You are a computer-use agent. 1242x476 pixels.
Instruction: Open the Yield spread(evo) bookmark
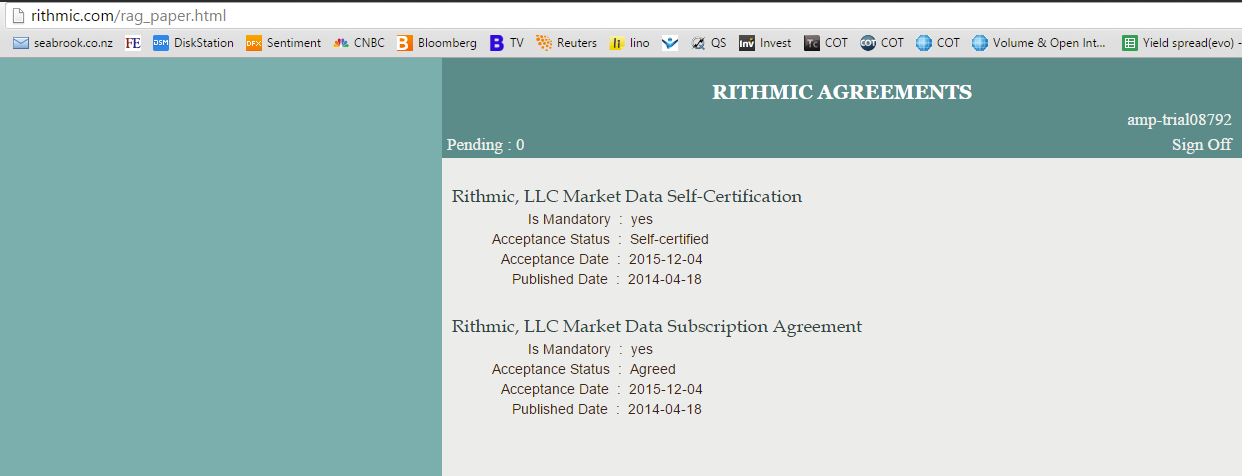1181,43
